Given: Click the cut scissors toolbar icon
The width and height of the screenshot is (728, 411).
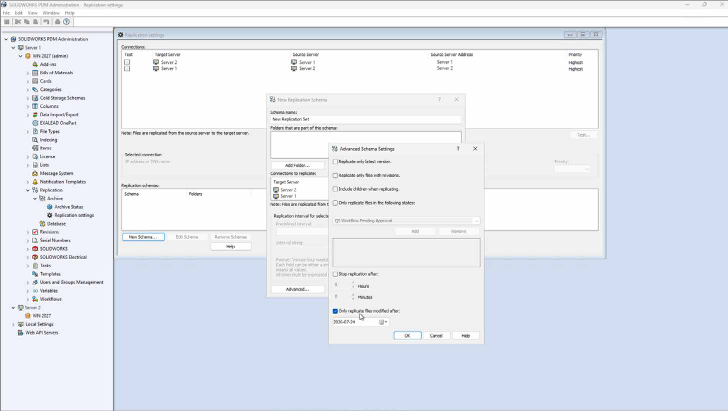Looking at the screenshot, I should pyautogui.click(x=18, y=22).
